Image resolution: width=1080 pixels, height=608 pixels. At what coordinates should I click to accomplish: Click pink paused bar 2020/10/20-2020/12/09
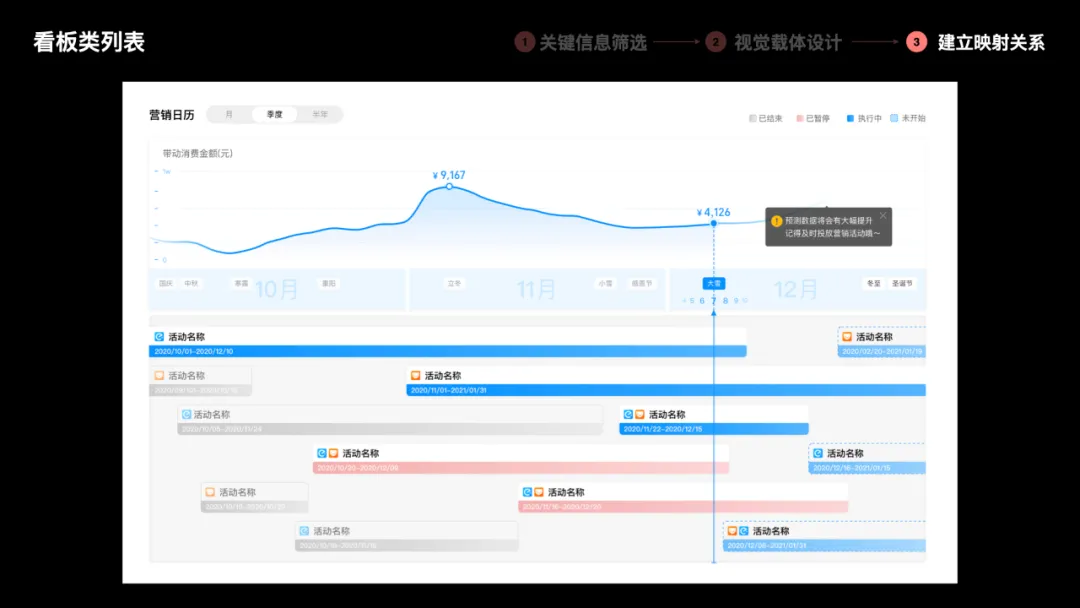click(521, 468)
